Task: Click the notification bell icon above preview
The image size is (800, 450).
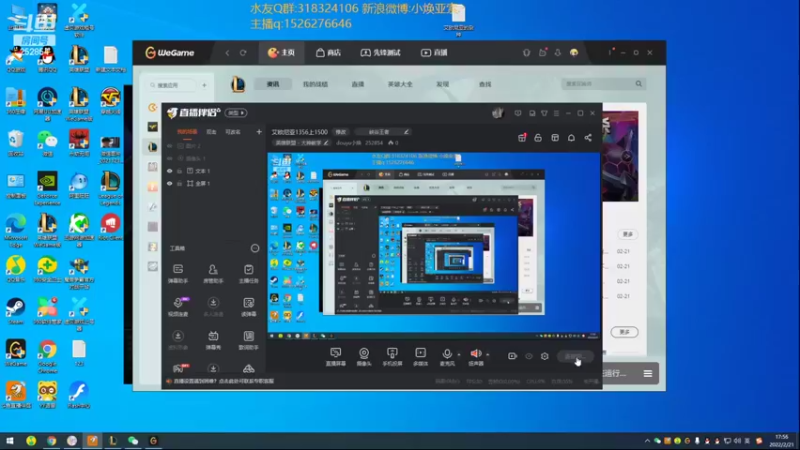Action: [571, 138]
